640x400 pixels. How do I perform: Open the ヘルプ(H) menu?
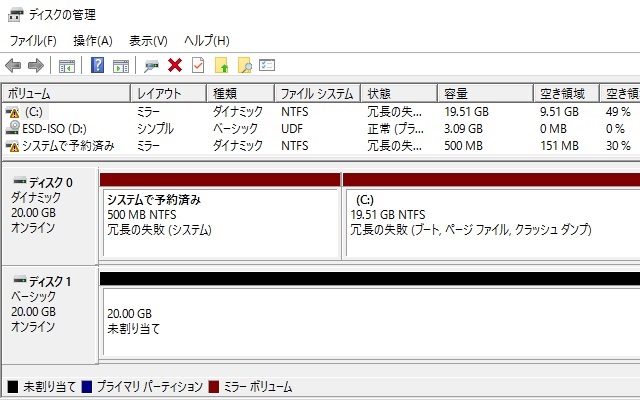(207, 41)
